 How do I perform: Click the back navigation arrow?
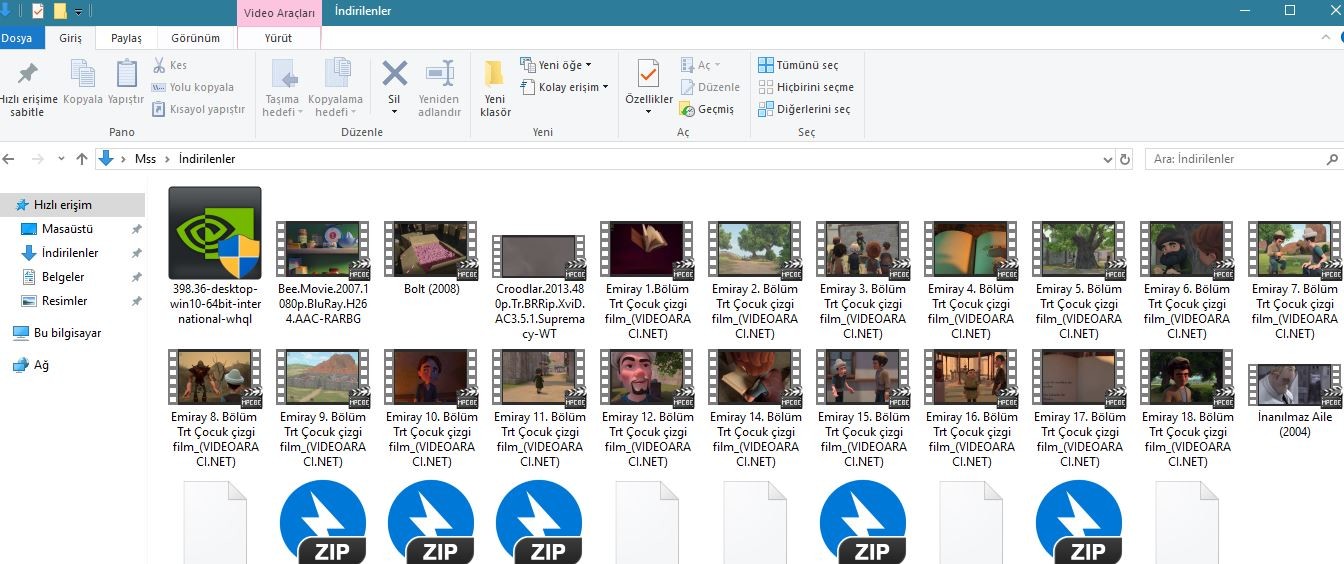[x=10, y=159]
